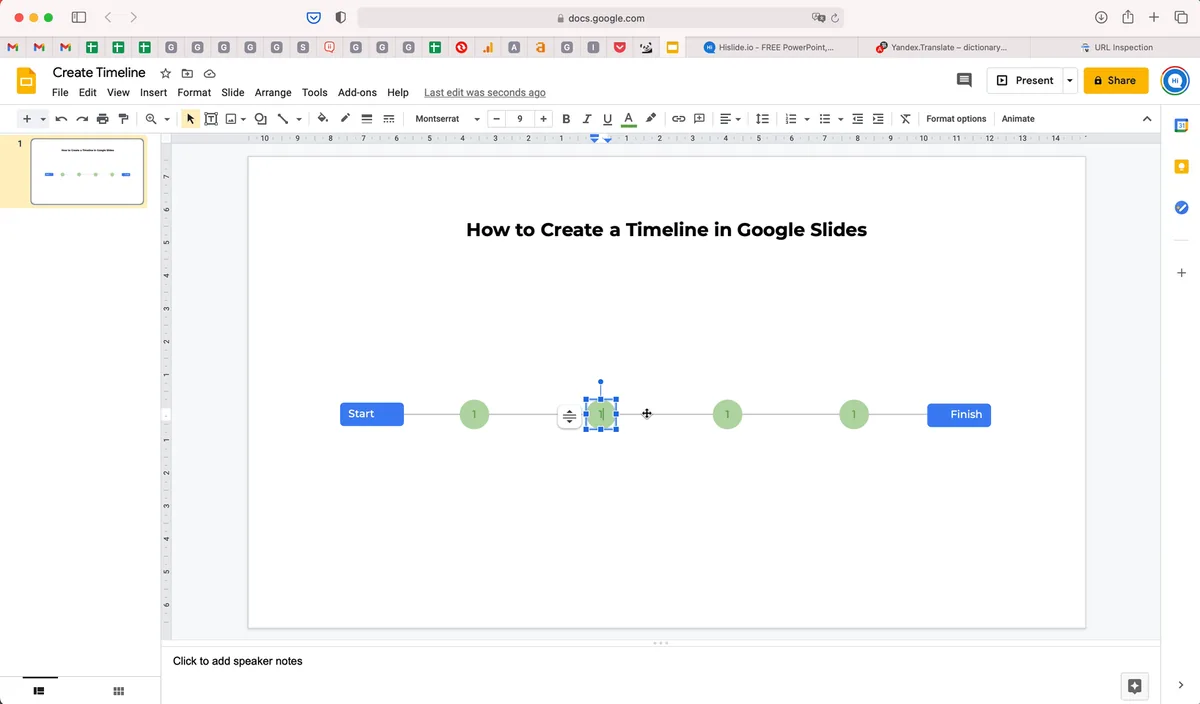This screenshot has width=1200, height=704.
Task: Print the presentation using the printer icon
Action: click(x=102, y=119)
